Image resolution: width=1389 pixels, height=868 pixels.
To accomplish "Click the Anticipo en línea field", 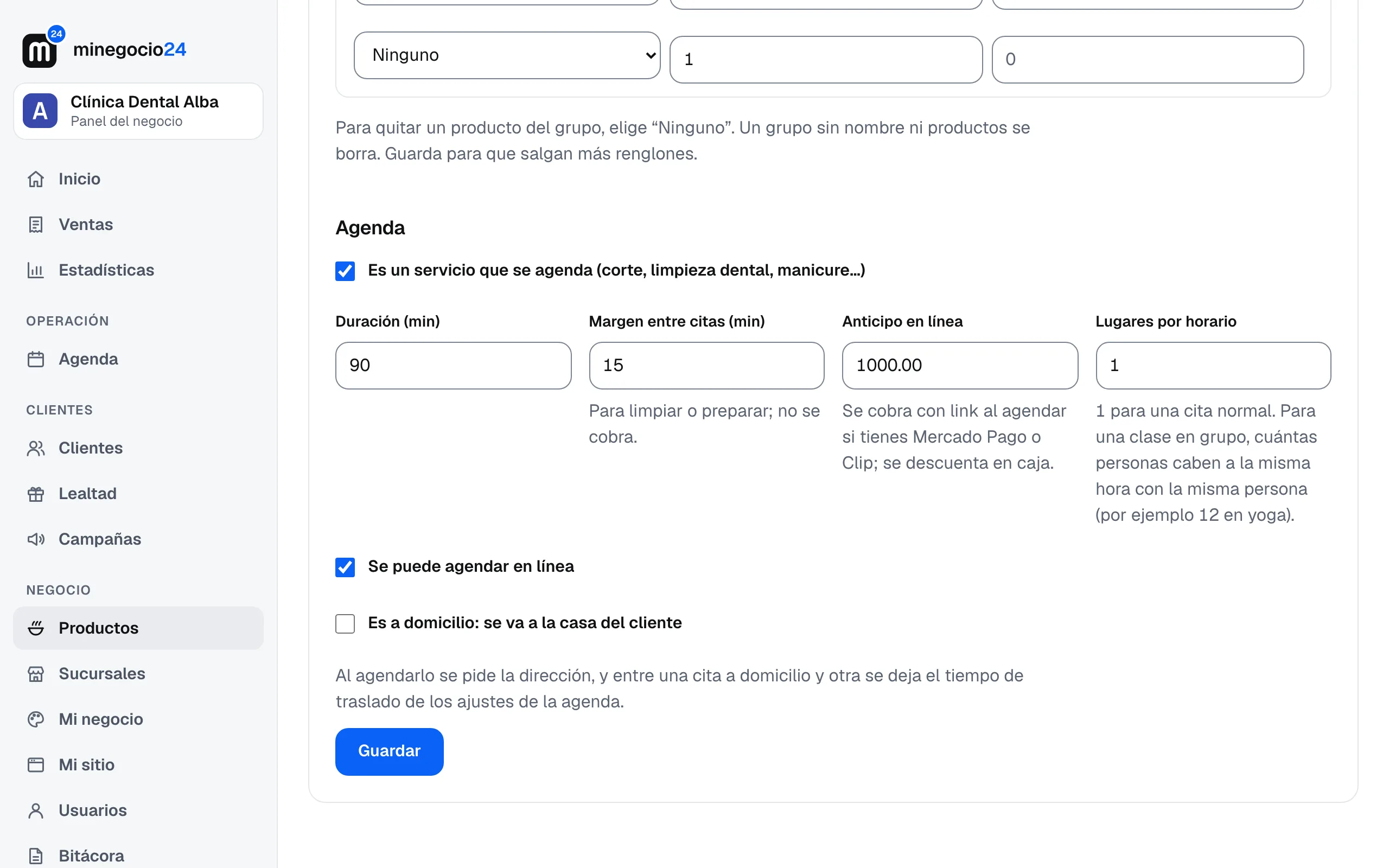I will (960, 366).
